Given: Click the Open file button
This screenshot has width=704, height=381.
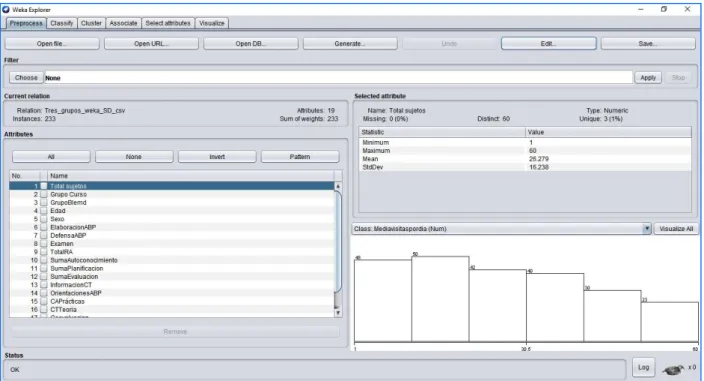Looking at the screenshot, I should pos(52,44).
